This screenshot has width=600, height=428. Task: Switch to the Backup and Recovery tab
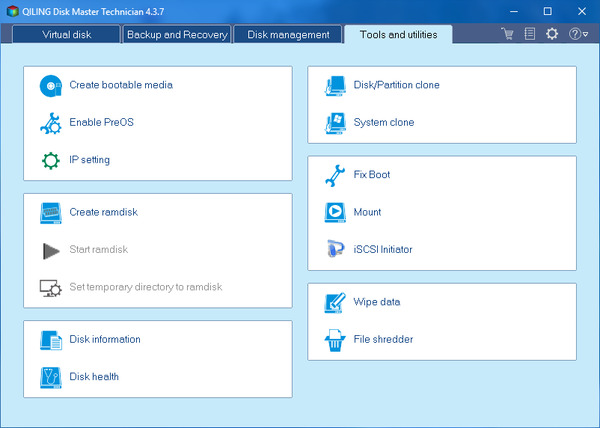tap(175, 34)
